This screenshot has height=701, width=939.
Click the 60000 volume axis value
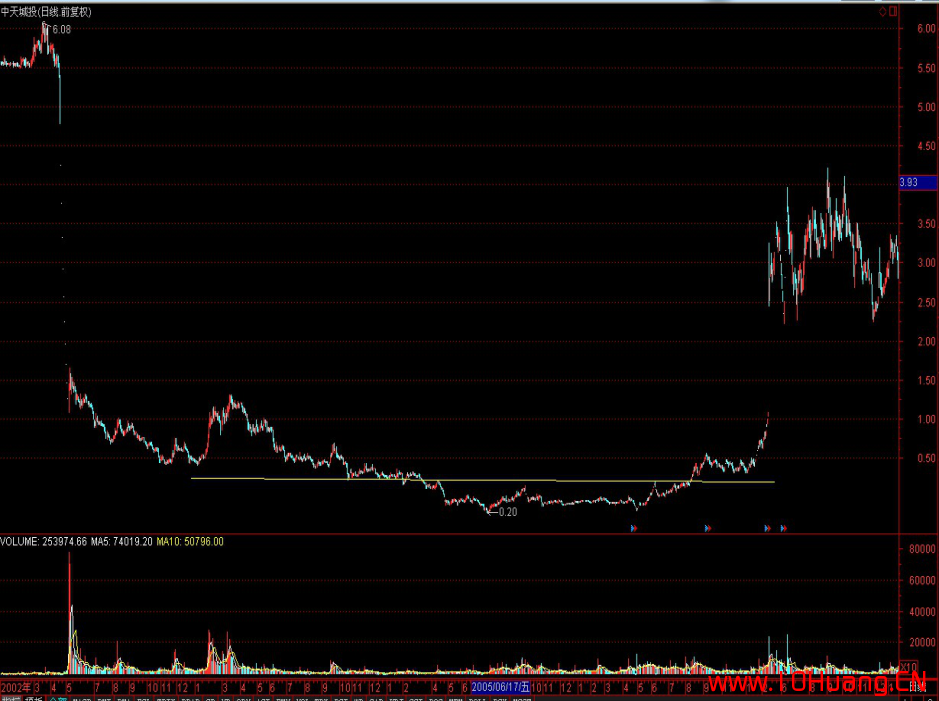tap(922, 580)
